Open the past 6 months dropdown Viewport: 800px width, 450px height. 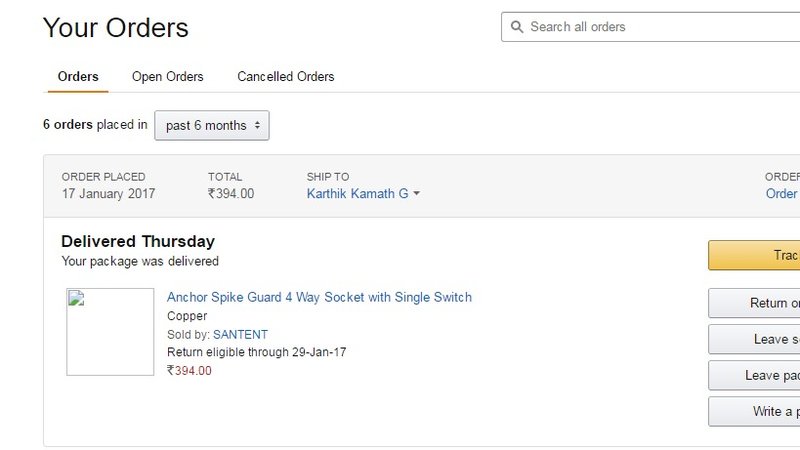(211, 125)
